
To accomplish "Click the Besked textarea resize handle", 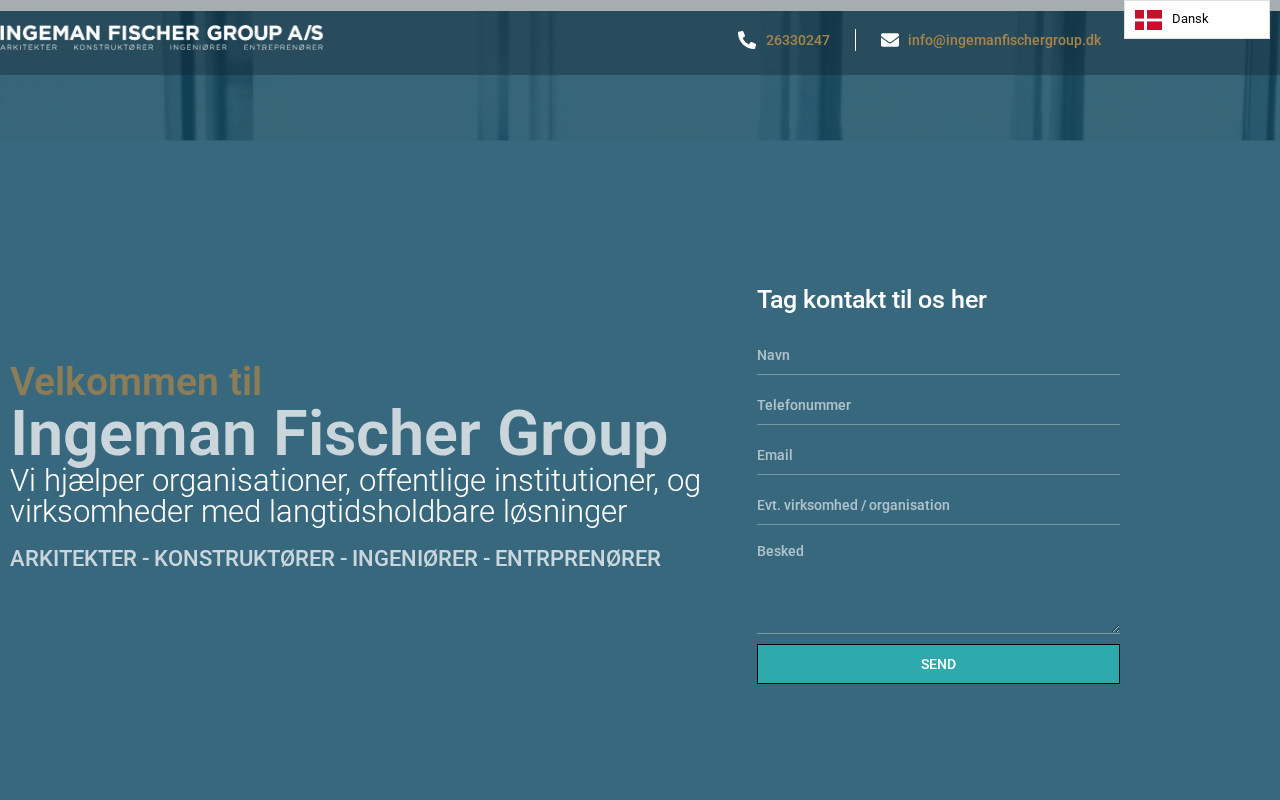I will coord(1114,627).
